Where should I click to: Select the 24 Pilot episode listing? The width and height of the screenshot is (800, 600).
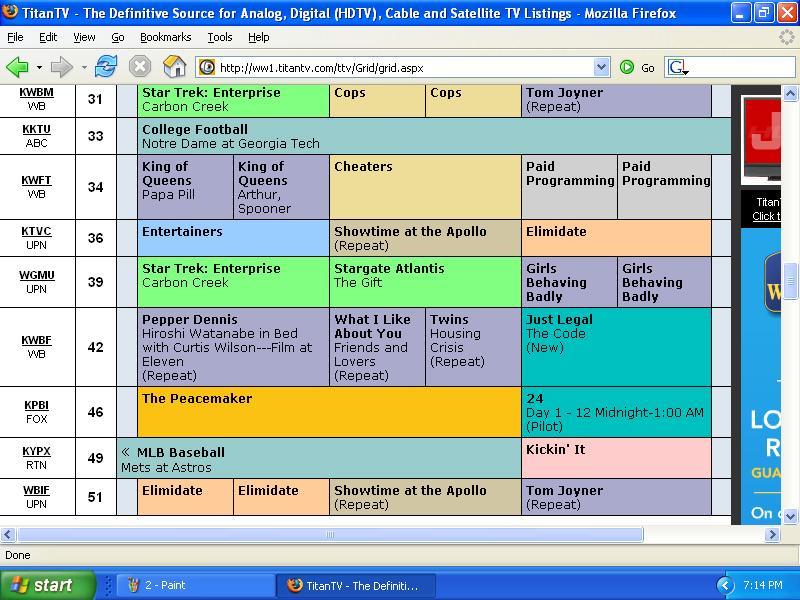(x=616, y=412)
